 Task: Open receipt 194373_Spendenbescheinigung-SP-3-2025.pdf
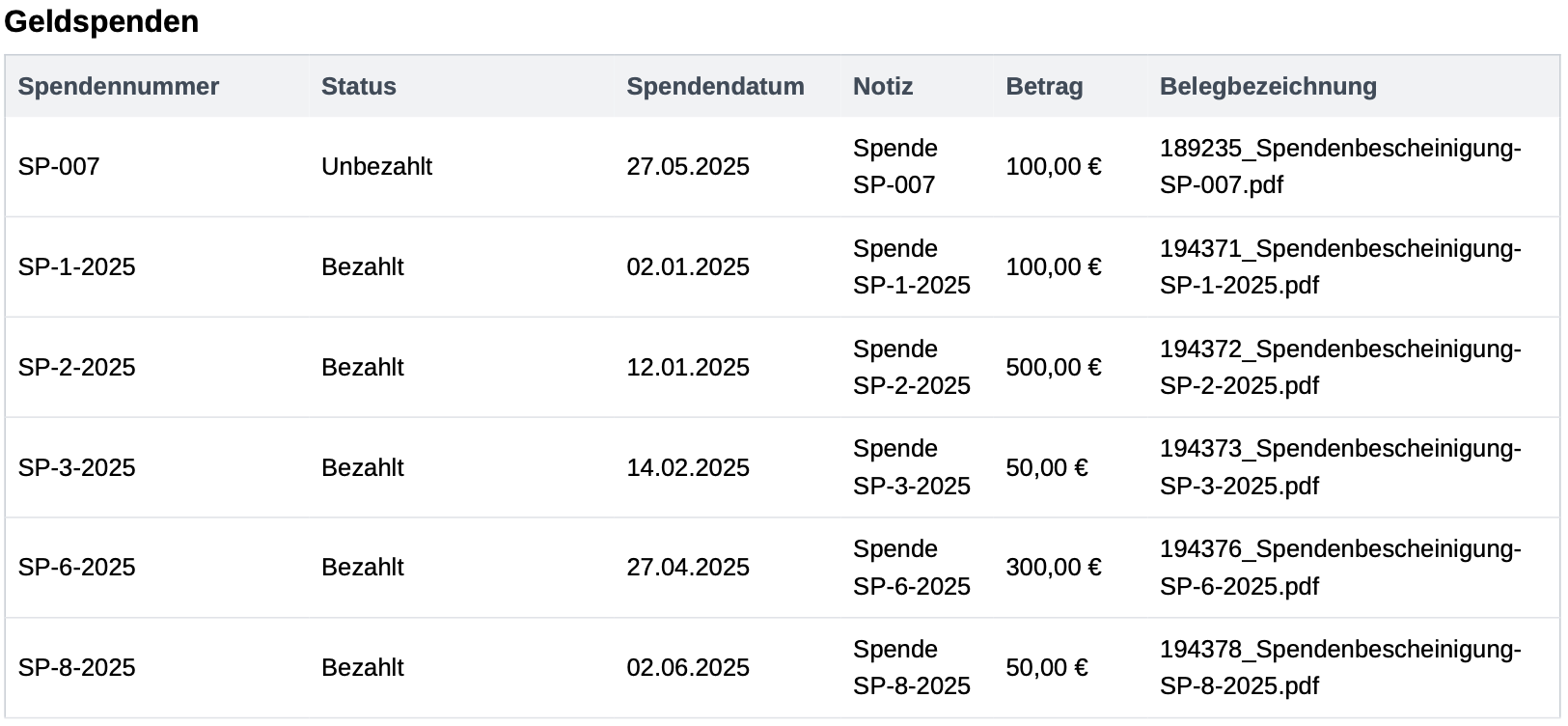[1340, 467]
